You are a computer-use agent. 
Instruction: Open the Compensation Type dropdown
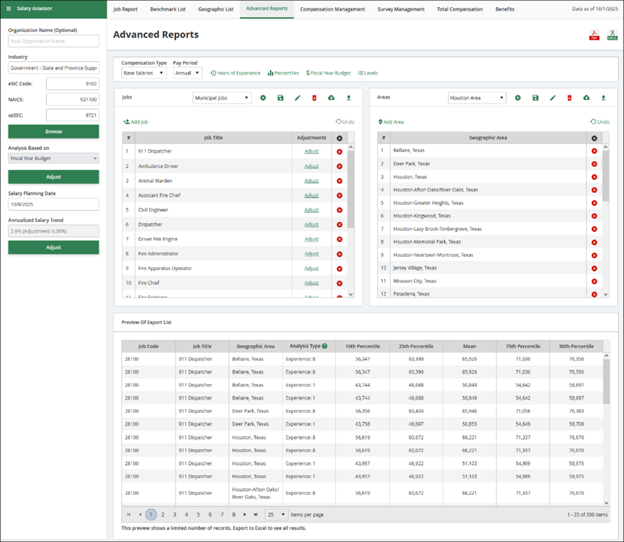pos(144,73)
